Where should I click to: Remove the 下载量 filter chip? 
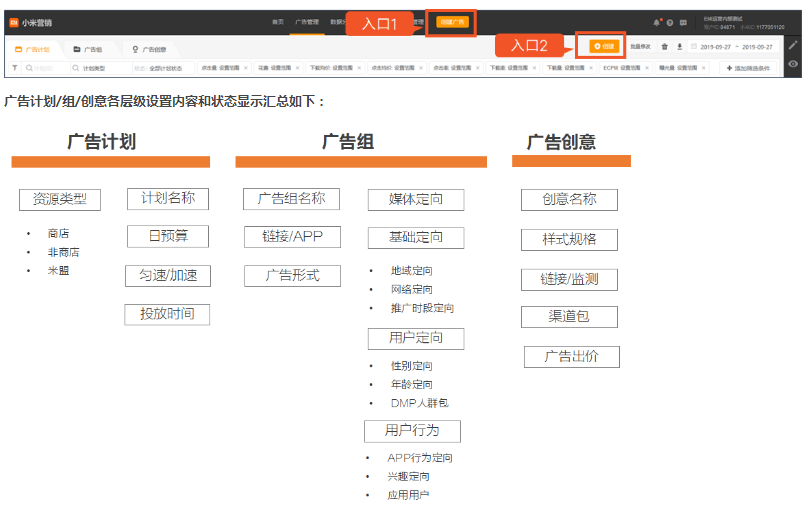point(591,68)
